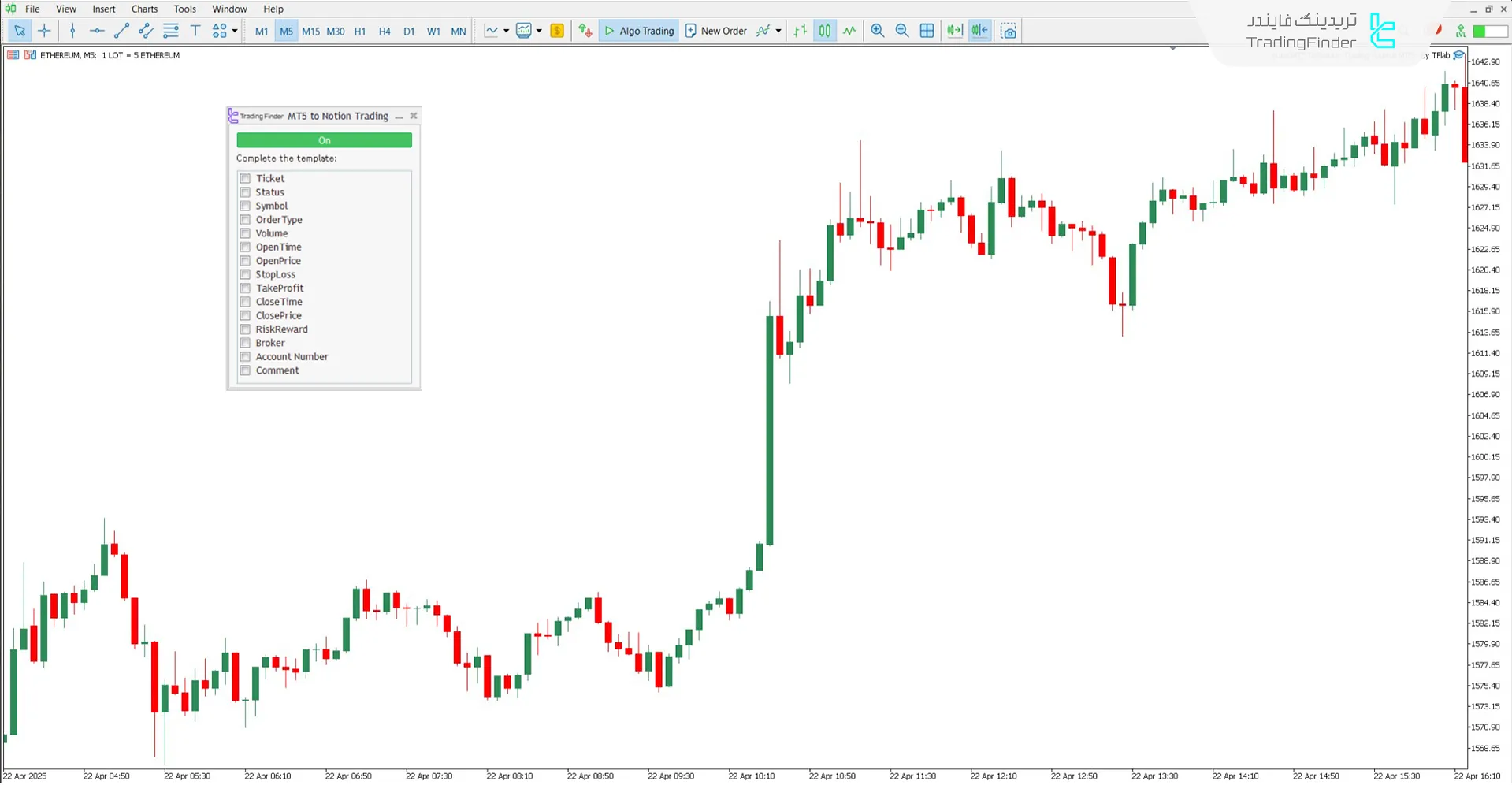Check the Ticket checkbox
The height and width of the screenshot is (785, 1512).
coord(245,179)
